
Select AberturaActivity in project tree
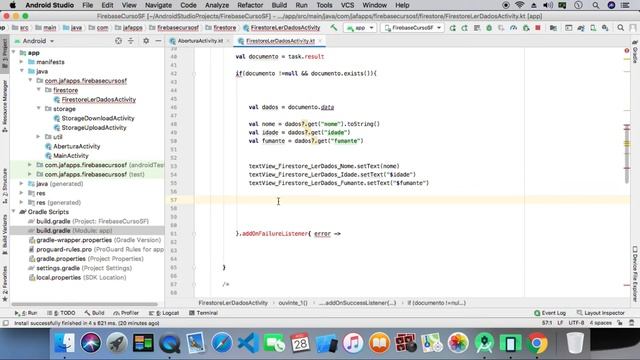click(76, 146)
